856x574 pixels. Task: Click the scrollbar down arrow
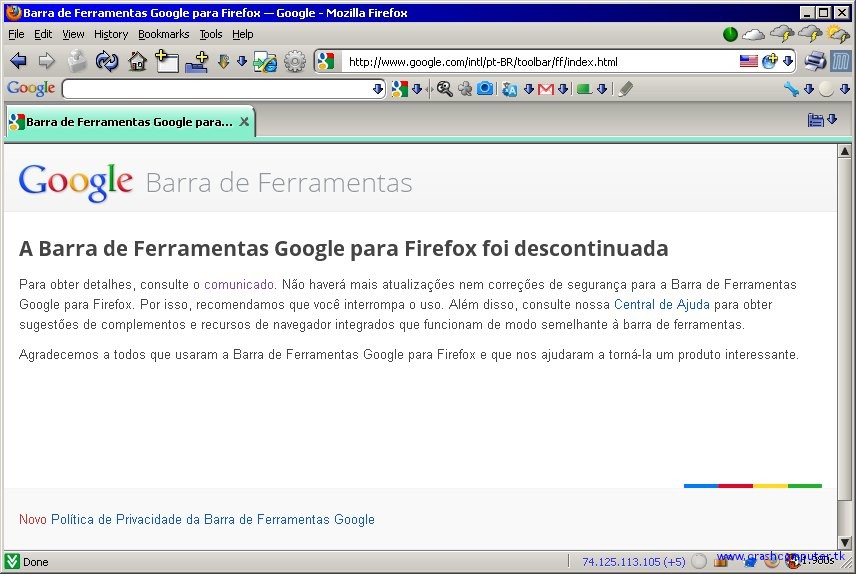[x=845, y=543]
